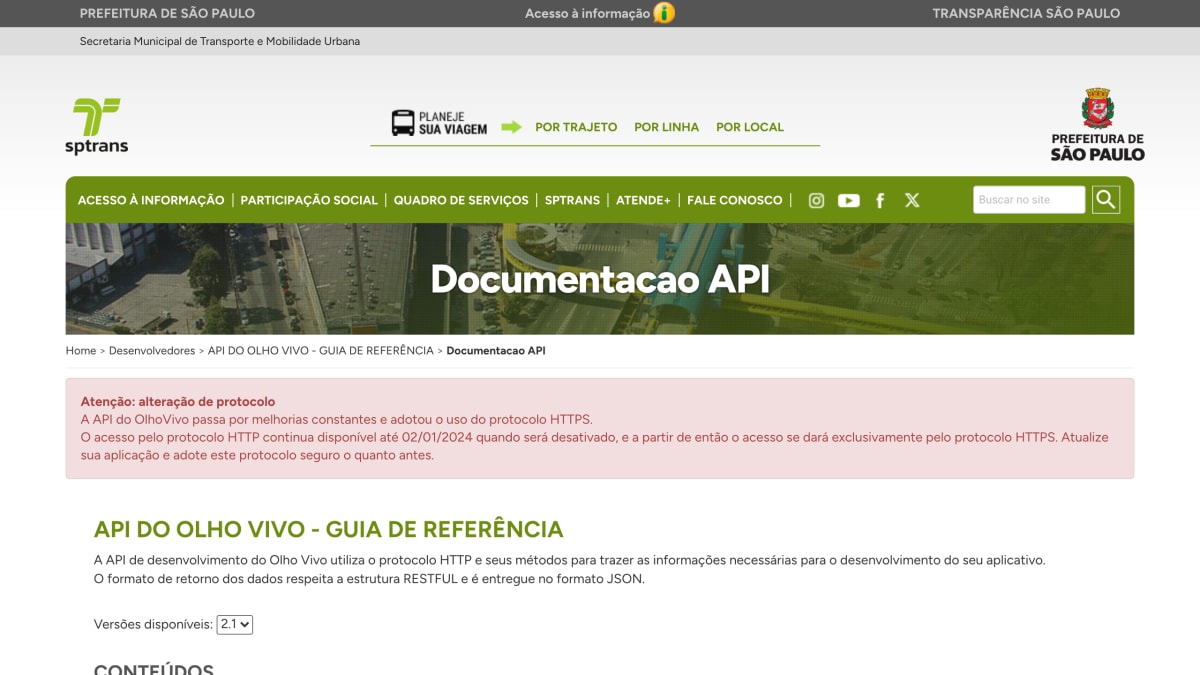
Task: Expand the Versões disponíveis 2.1 dropdown
Action: pos(235,624)
